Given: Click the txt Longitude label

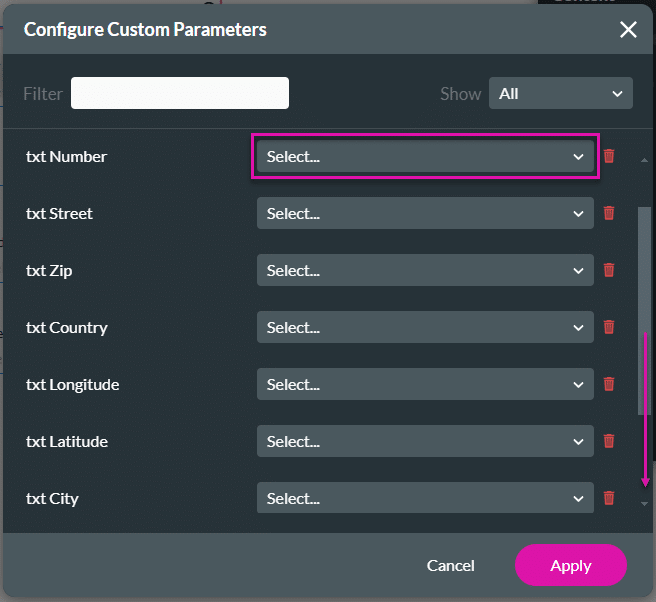Looking at the screenshot, I should [x=72, y=385].
